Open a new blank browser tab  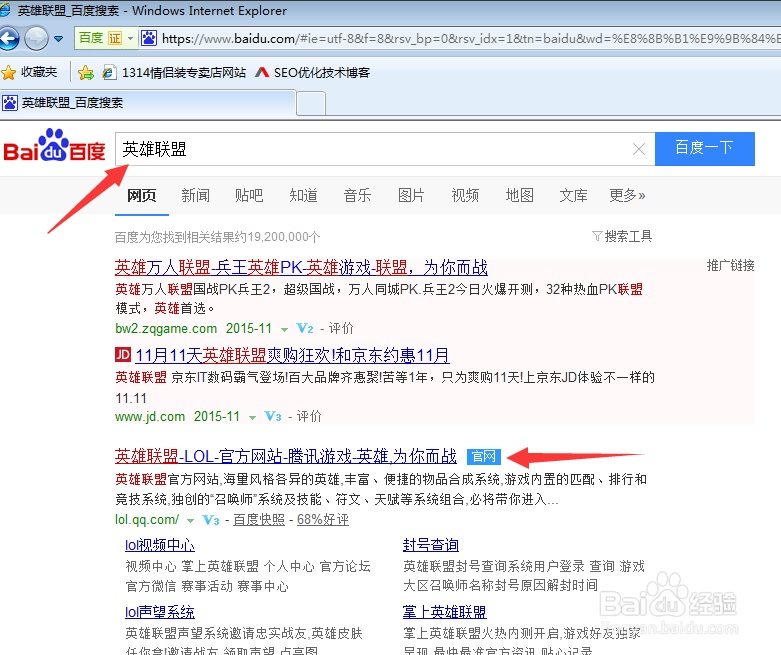pos(311,103)
